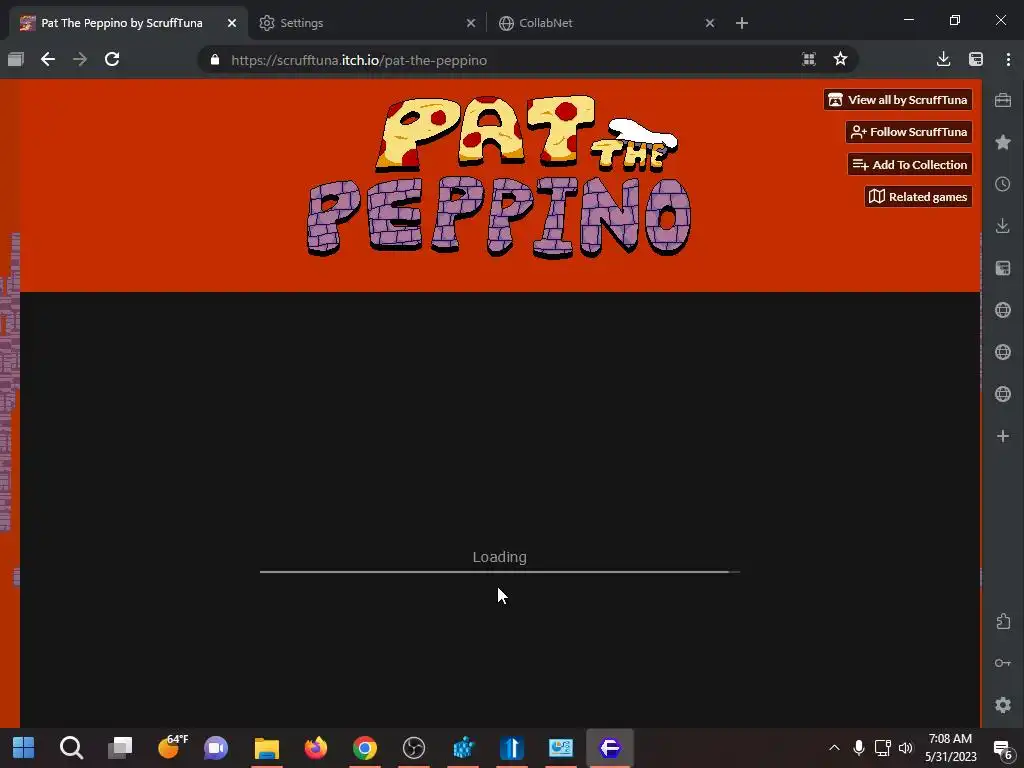Click the second globe web panel in sidebar

point(1003,352)
